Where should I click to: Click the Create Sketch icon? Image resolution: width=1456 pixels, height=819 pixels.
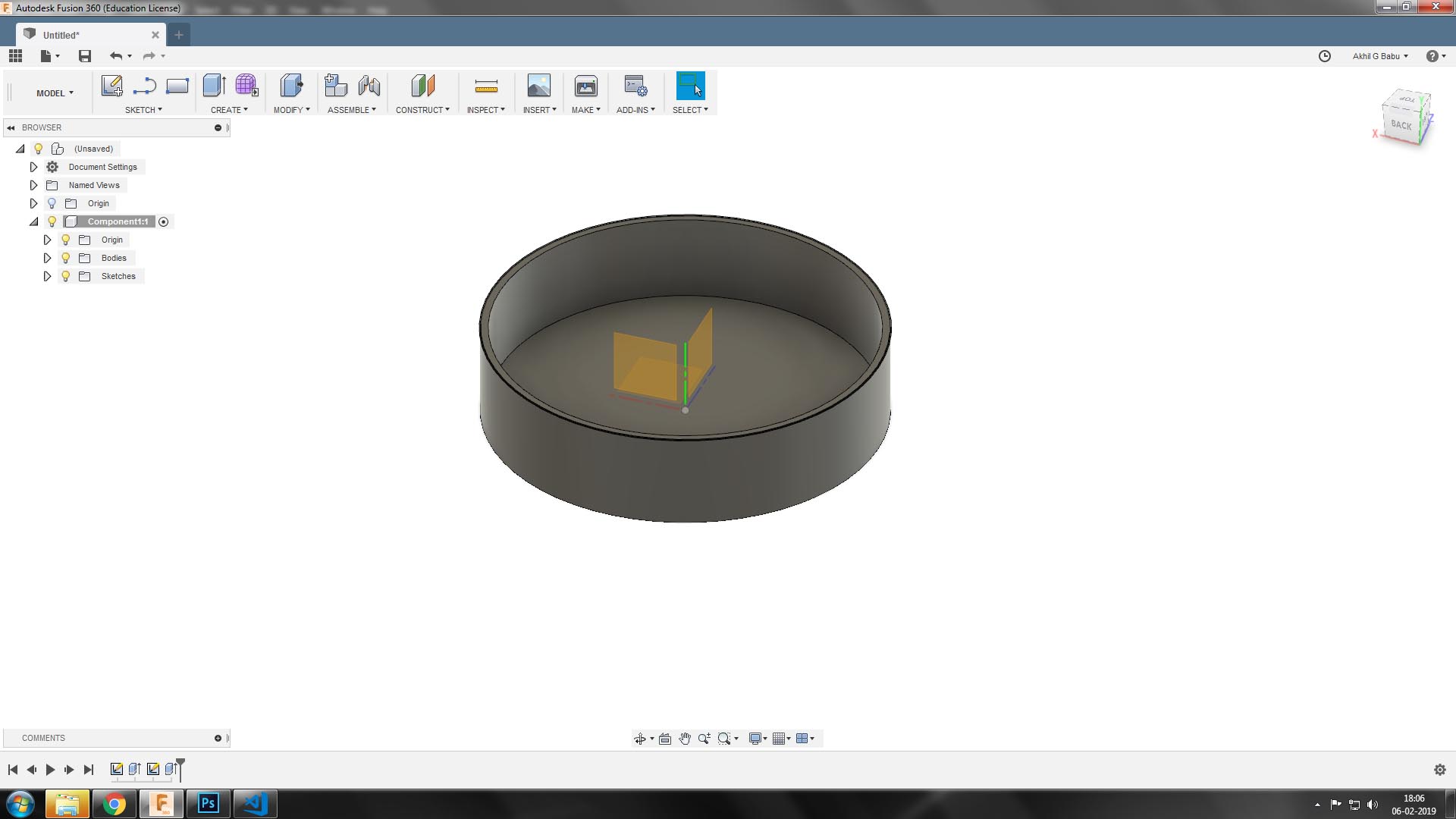point(111,86)
